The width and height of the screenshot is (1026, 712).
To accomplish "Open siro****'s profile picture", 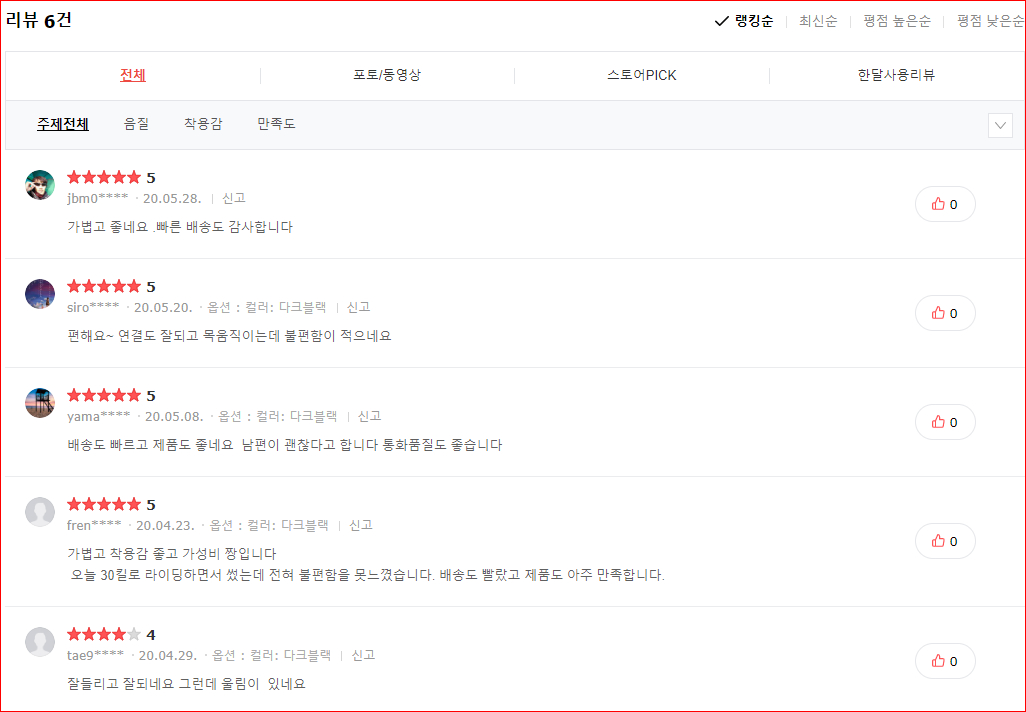I will point(40,293).
